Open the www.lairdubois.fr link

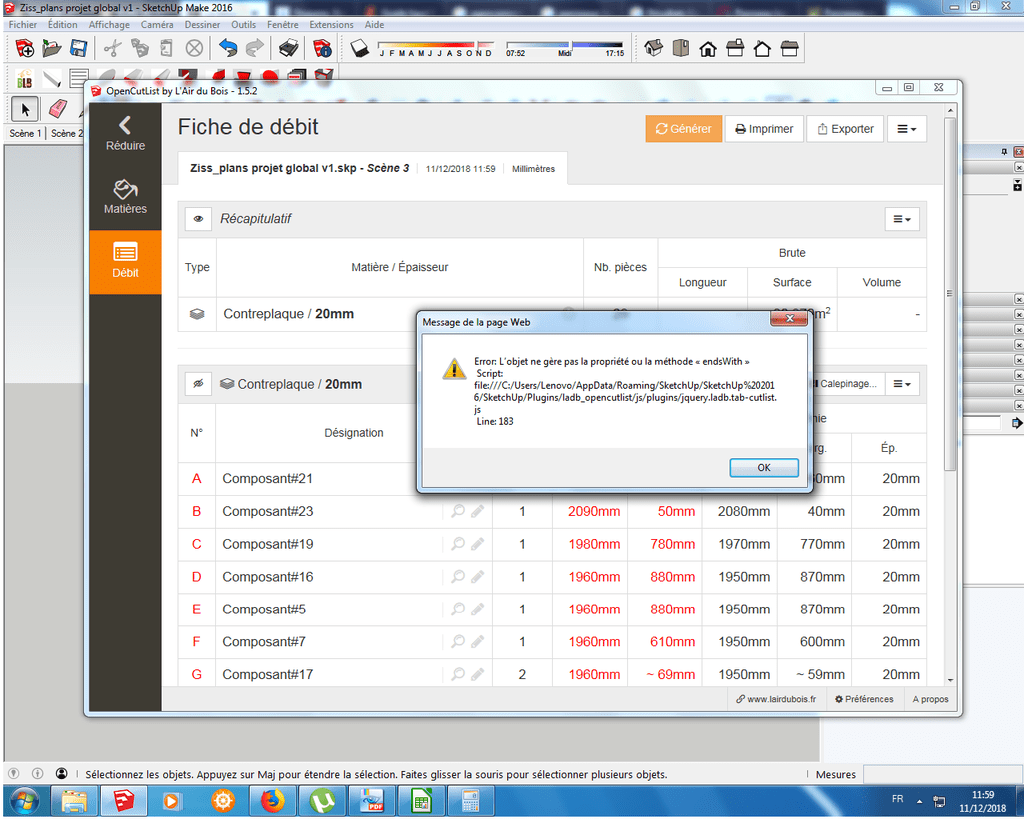click(776, 699)
